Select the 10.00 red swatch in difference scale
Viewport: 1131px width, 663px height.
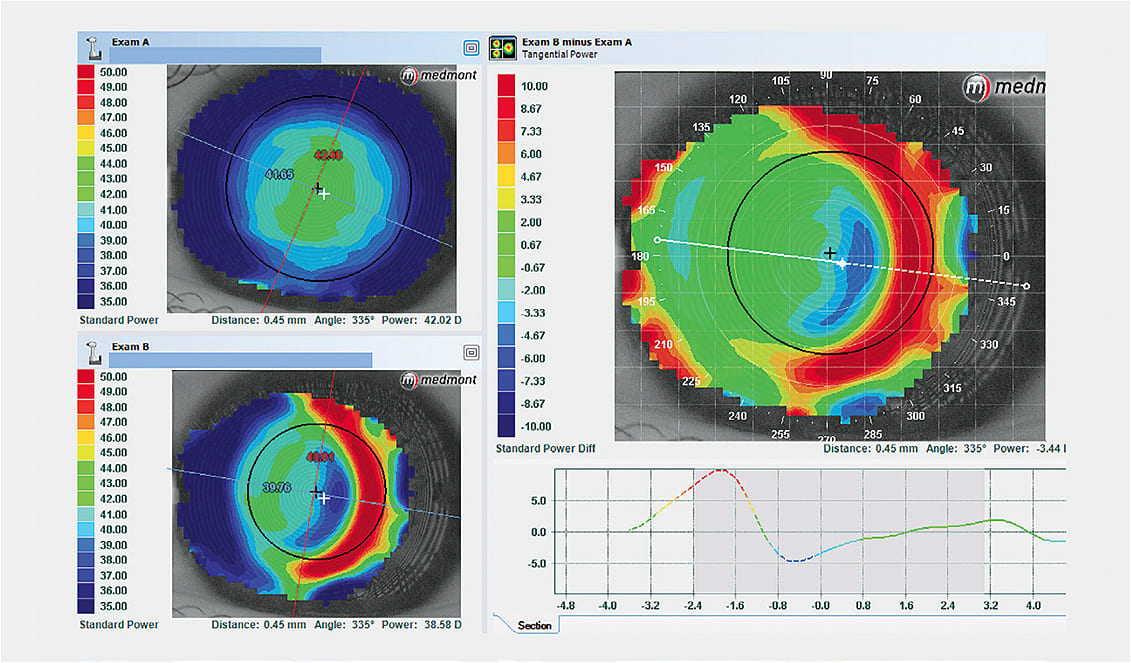(x=504, y=86)
